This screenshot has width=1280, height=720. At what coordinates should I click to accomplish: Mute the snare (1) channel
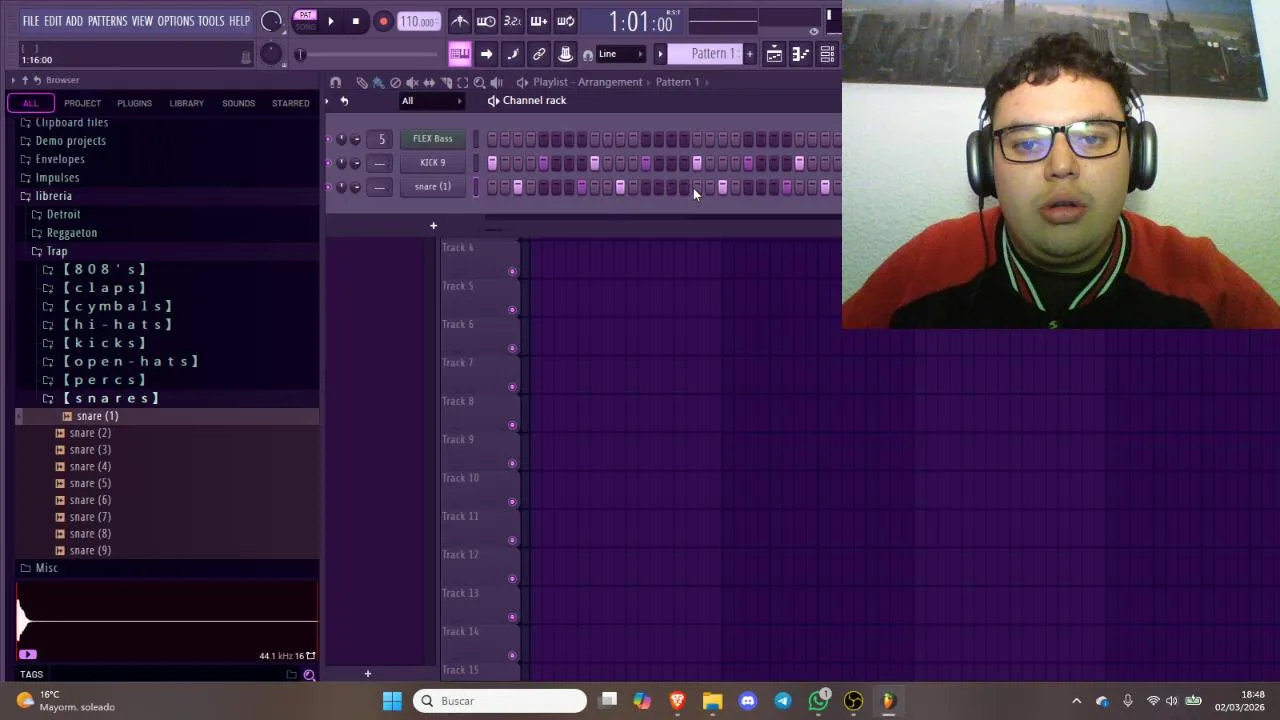(328, 187)
